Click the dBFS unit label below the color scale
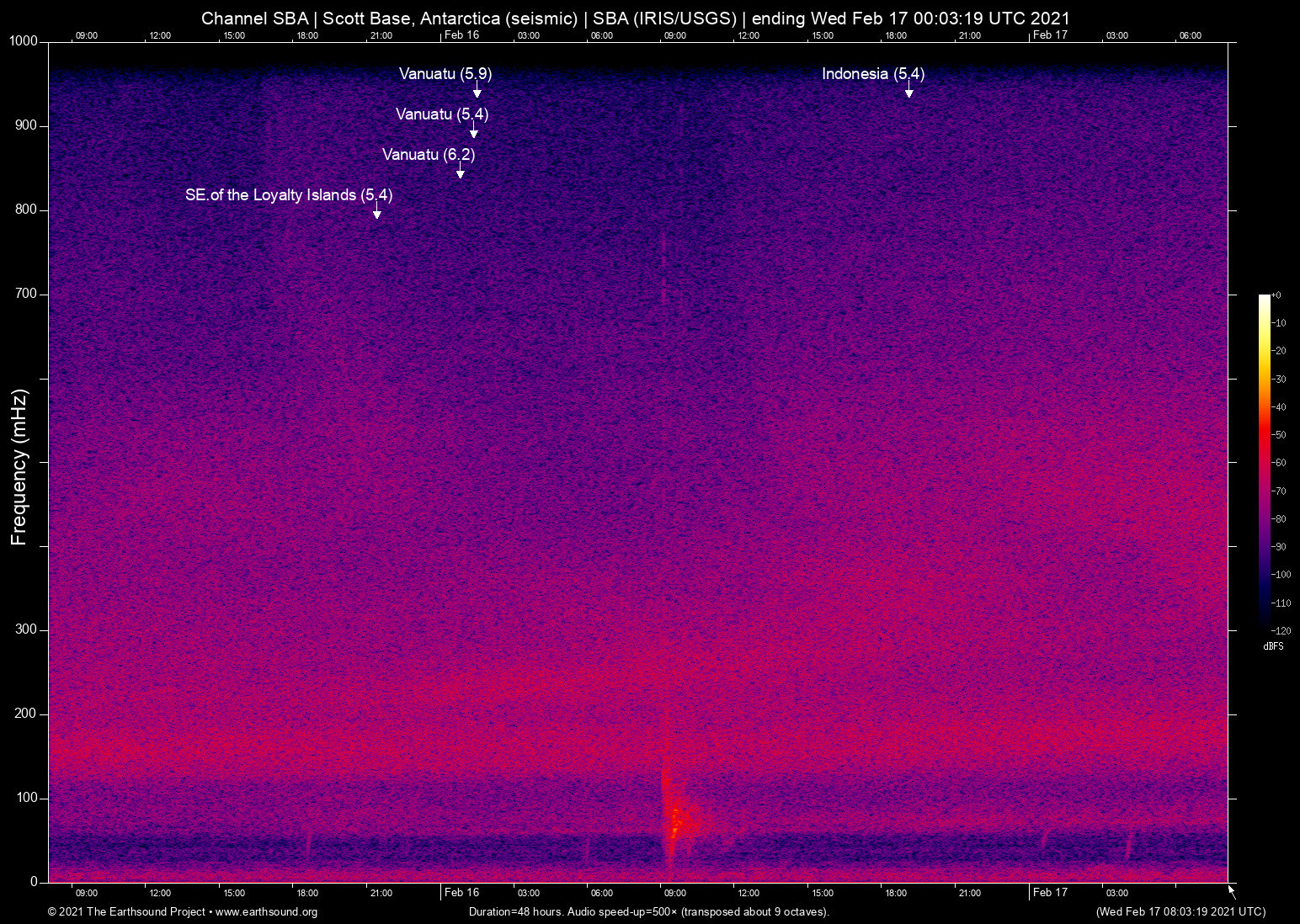Viewport: 1300px width, 924px height. 1273,646
